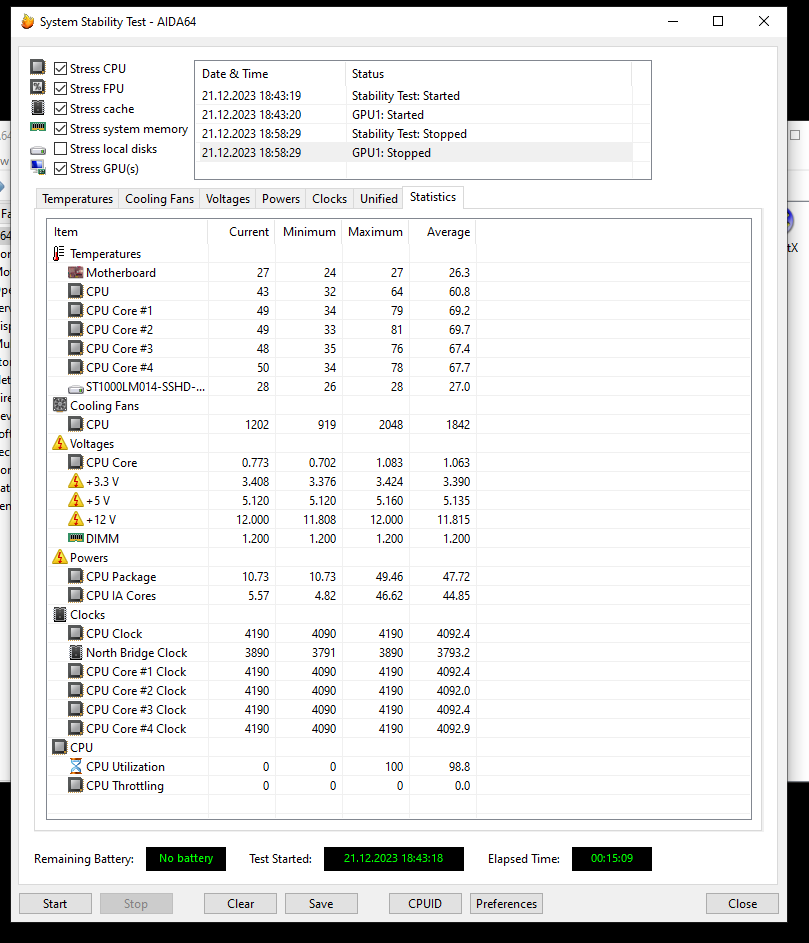Click the thermometer icon of Temperatures group
The height and width of the screenshot is (943, 809).
tap(59, 254)
